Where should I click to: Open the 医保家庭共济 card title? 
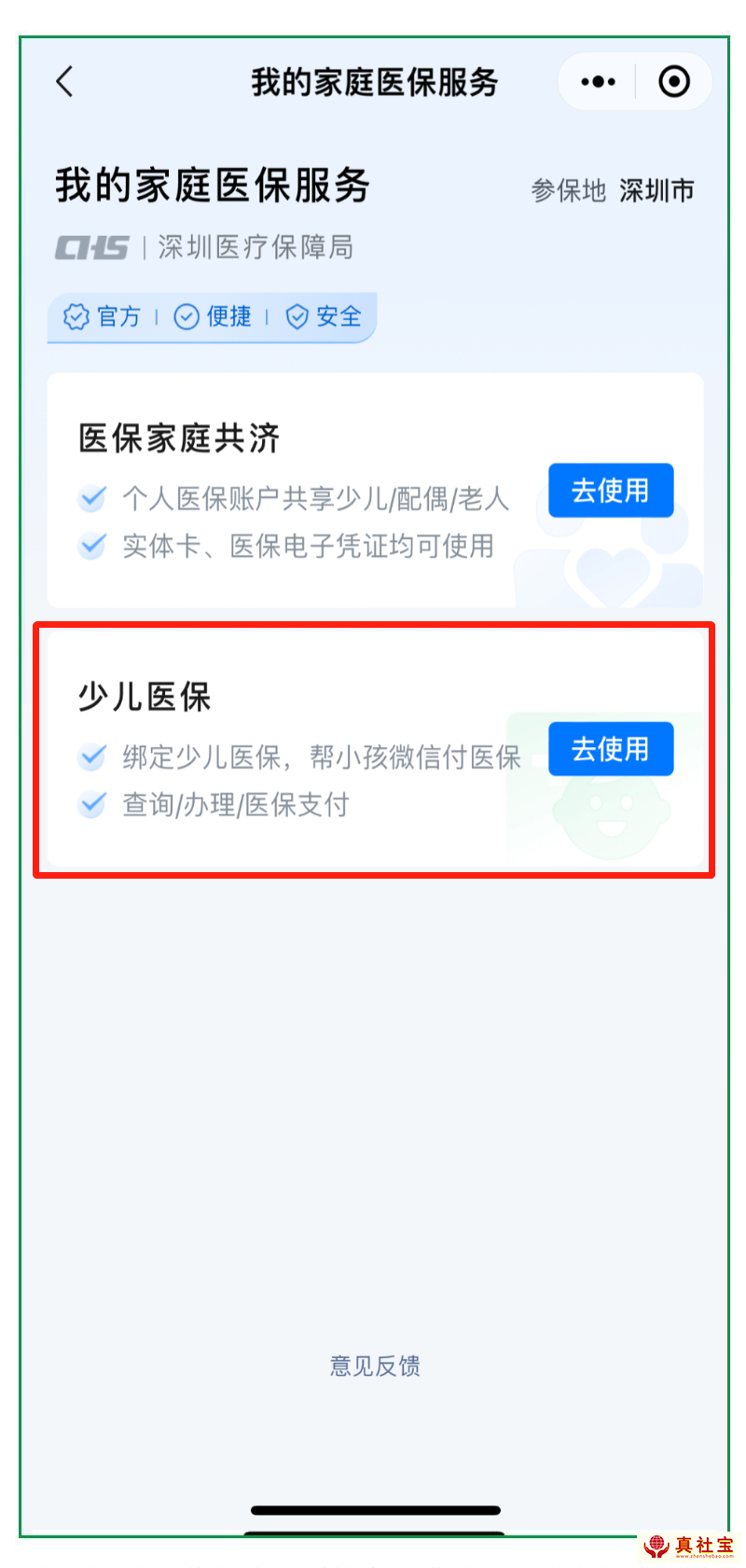coord(179,438)
